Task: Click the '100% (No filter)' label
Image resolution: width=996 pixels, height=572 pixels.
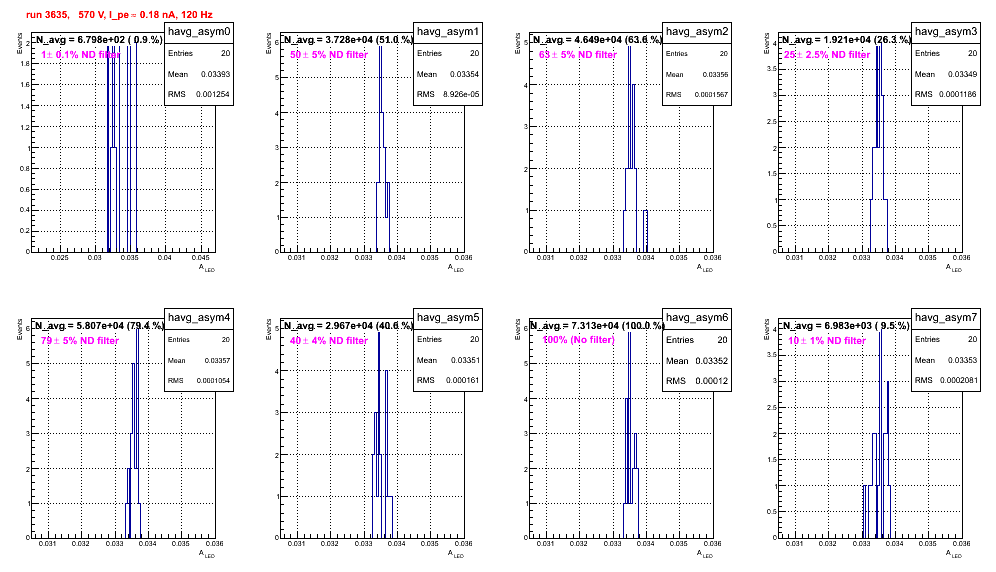Action: point(579,340)
